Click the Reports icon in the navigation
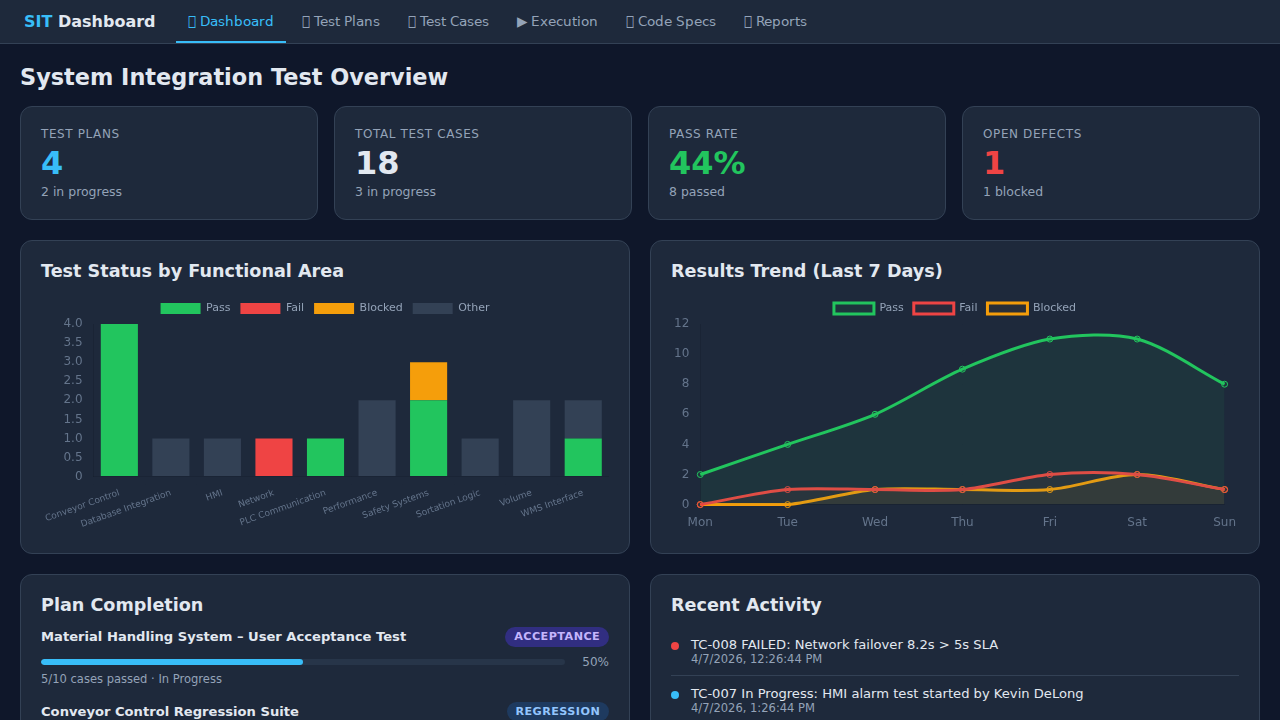Screen dimensions: 1280x720 pyautogui.click(x=749, y=21)
